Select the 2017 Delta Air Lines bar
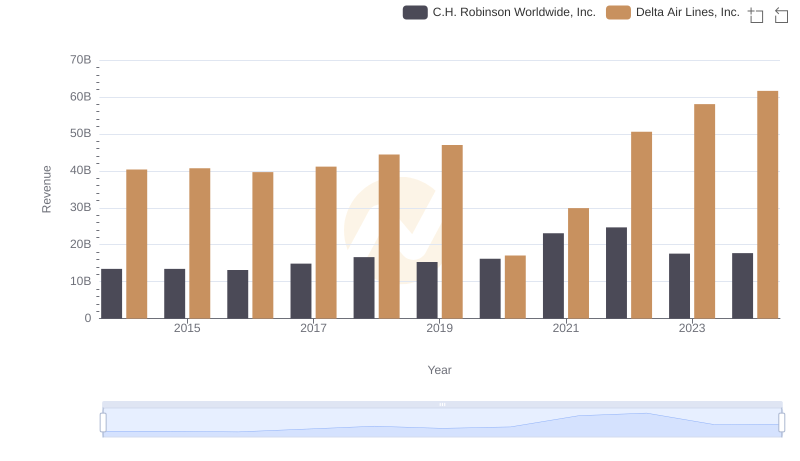Screen dimensions: 800x461 pos(326,242)
